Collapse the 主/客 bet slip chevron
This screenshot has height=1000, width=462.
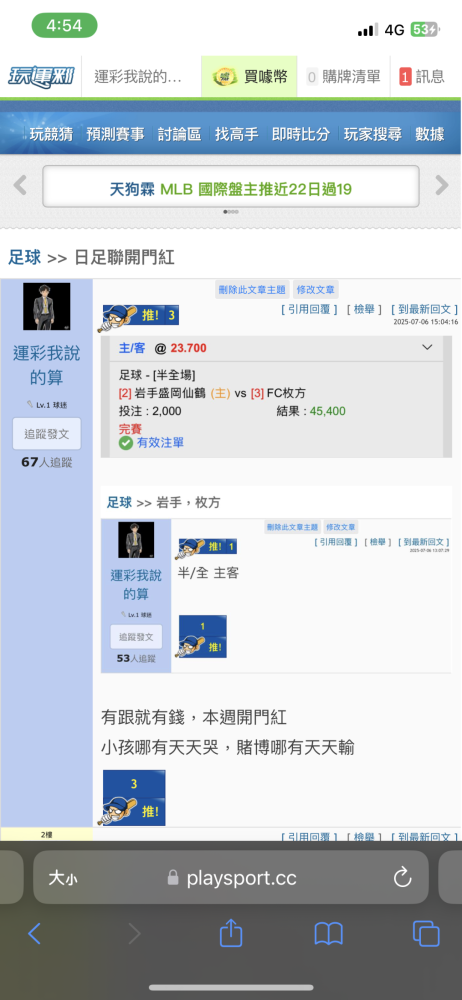click(427, 348)
